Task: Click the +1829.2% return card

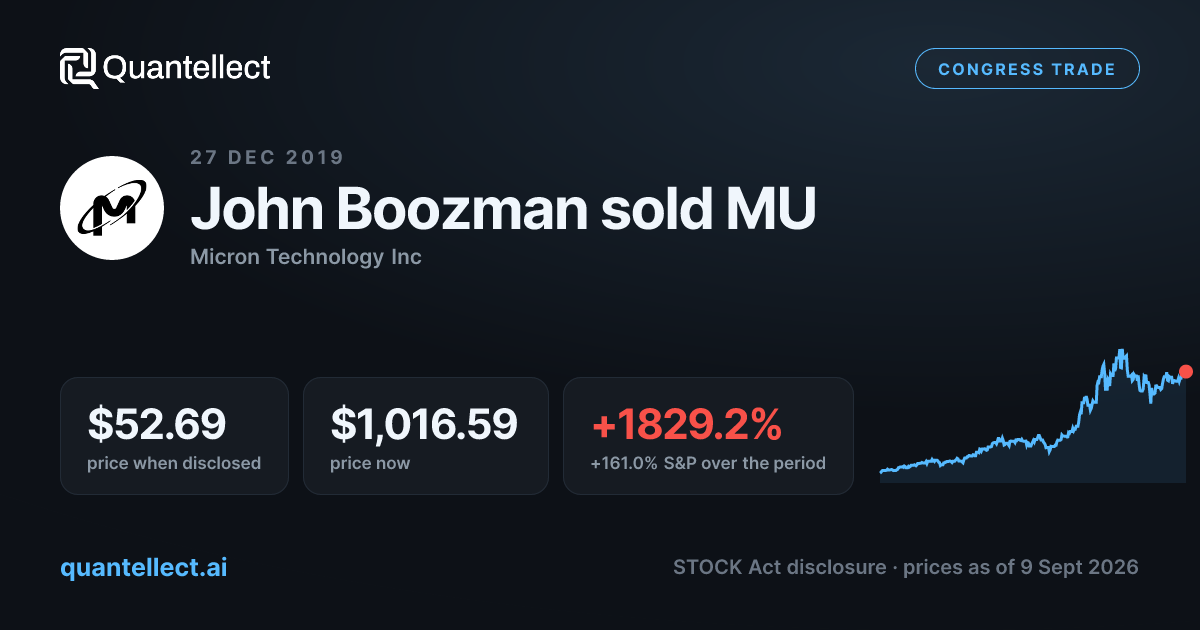Action: coord(708,436)
